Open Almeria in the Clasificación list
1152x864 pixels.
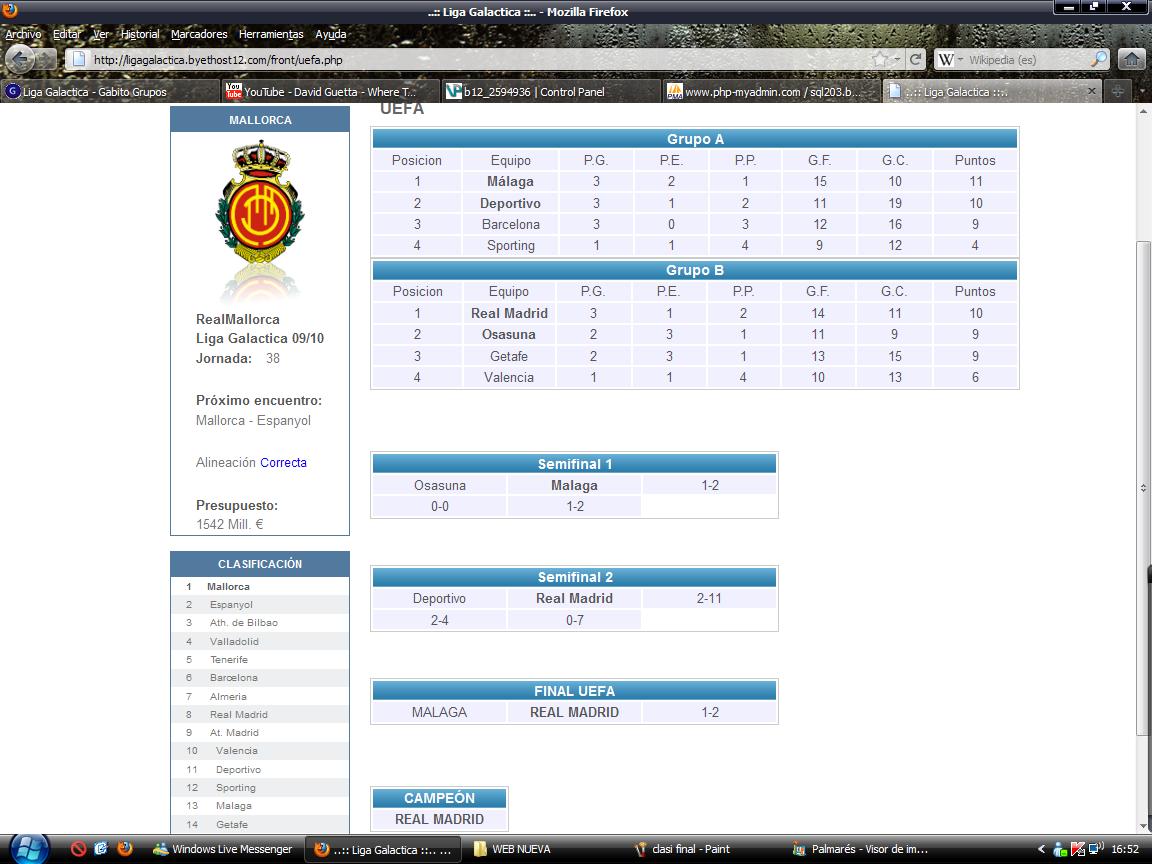point(228,696)
